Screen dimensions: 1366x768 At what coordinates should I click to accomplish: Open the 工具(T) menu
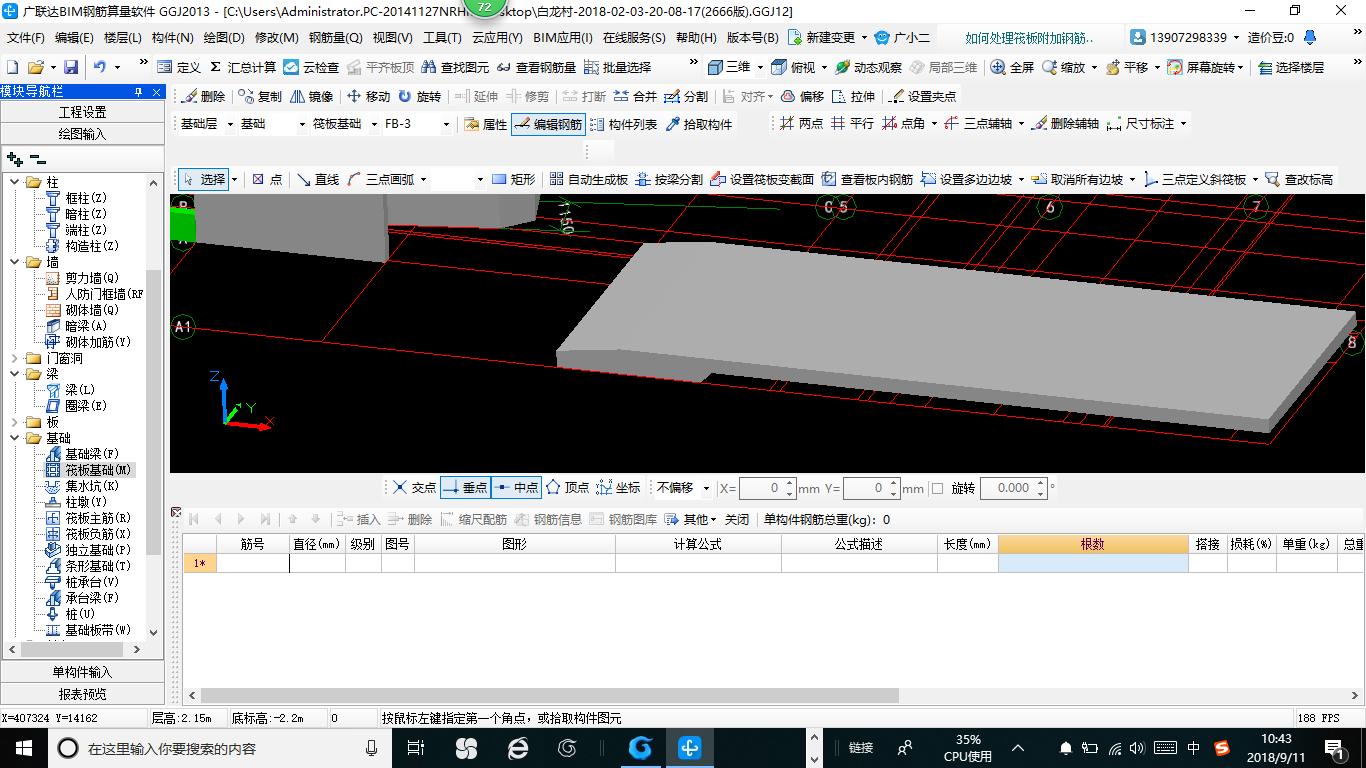point(442,38)
